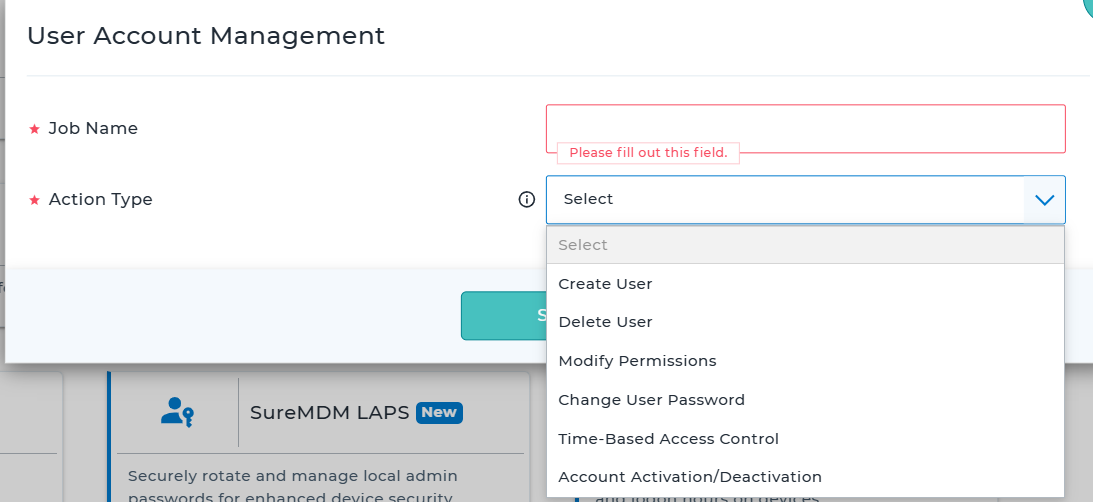1093x502 pixels.
Task: Open the Action Type select box
Action: 785,200
